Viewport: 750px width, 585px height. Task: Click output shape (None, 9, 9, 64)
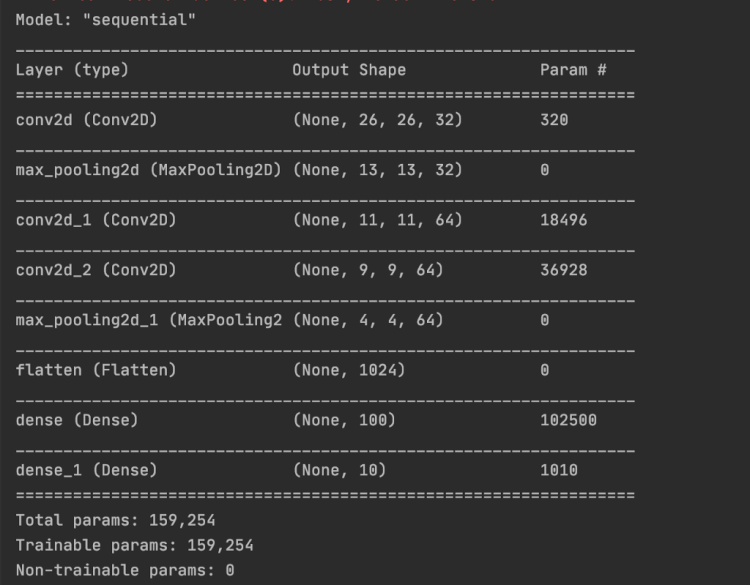[367, 270]
